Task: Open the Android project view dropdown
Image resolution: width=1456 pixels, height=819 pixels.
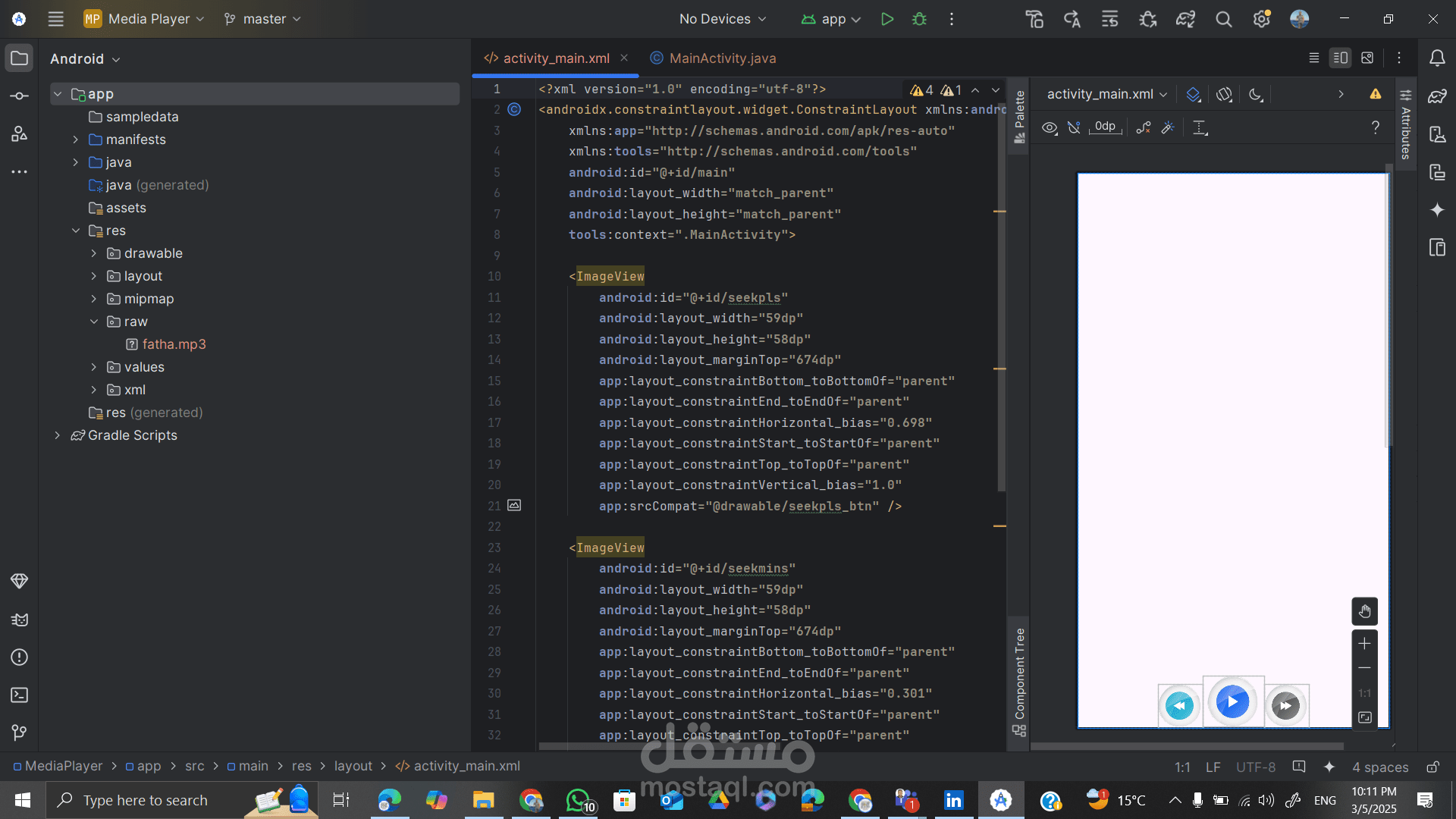Action: [x=85, y=59]
